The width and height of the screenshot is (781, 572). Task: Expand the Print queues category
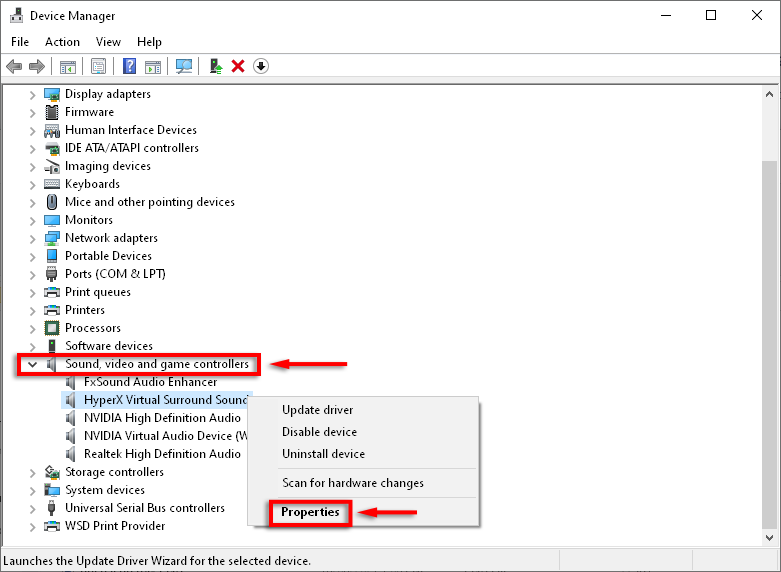[33, 292]
